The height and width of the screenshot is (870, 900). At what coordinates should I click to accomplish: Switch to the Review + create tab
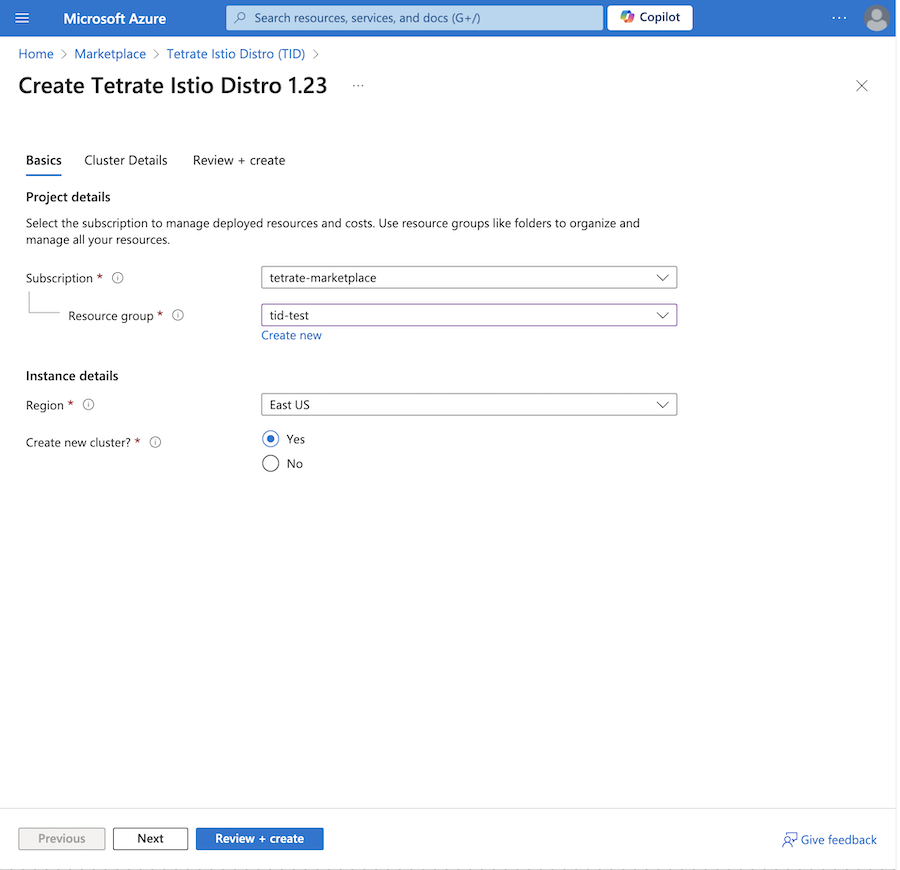coord(239,161)
